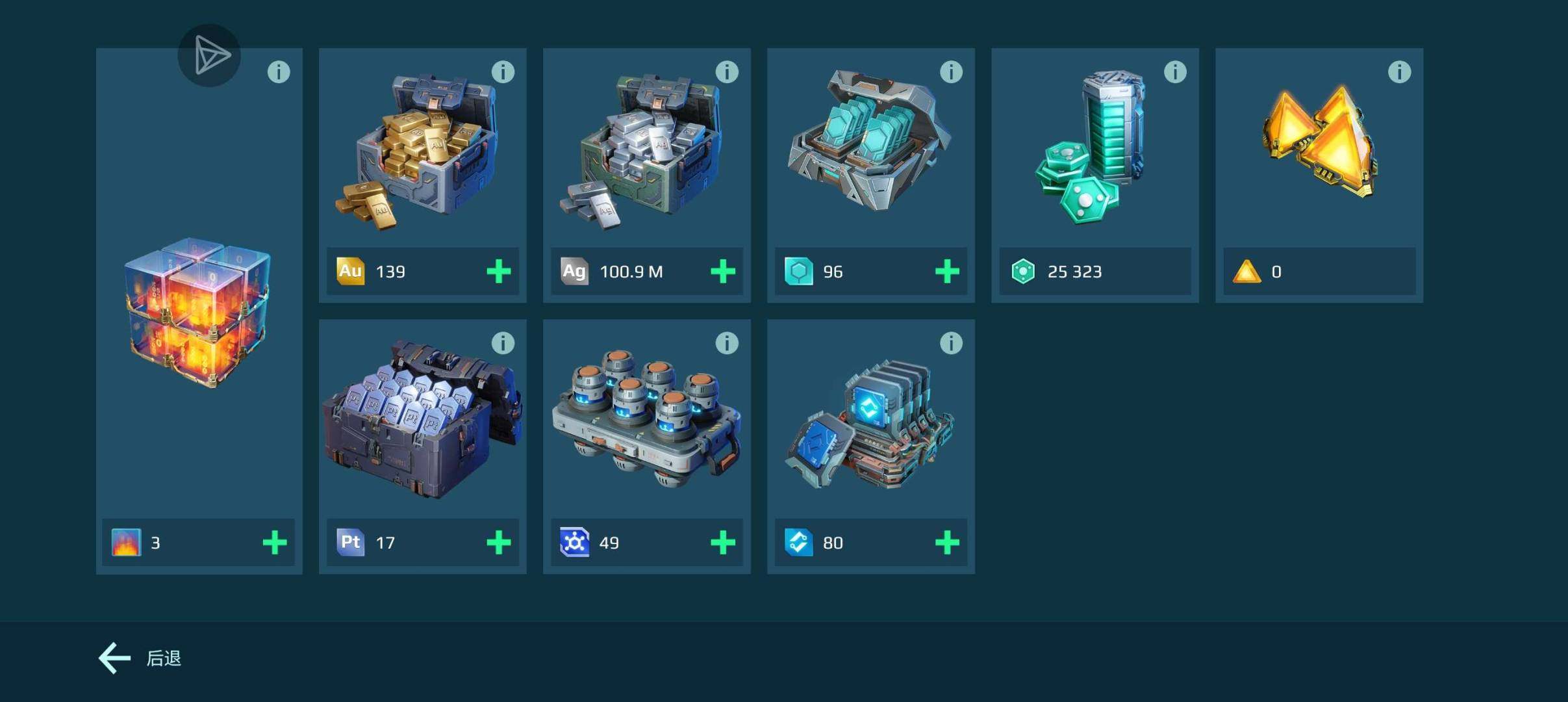
Task: Show info for the orange triangle crystals
Action: (x=1399, y=71)
